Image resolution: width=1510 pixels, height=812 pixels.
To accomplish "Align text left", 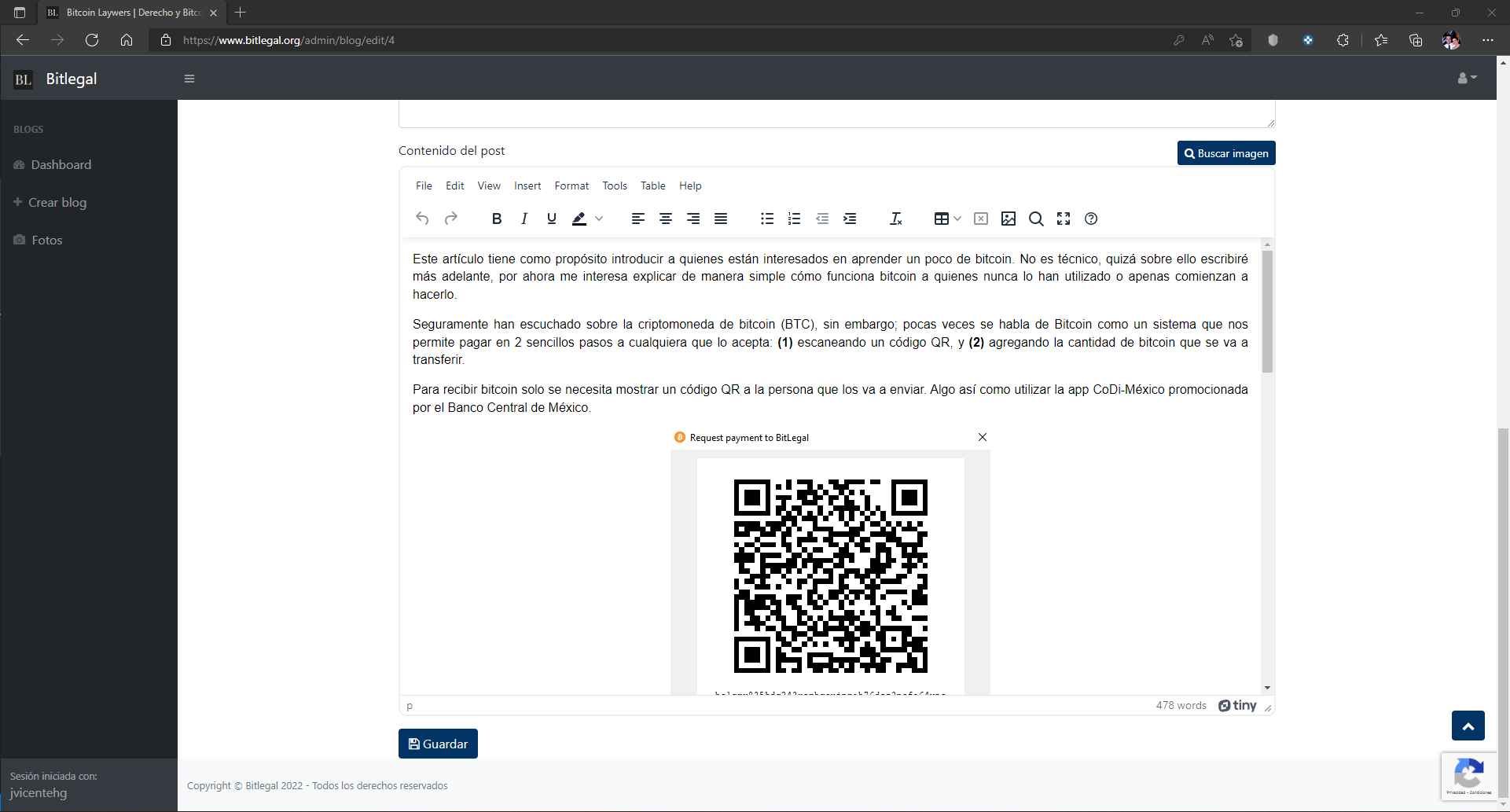I will click(638, 219).
